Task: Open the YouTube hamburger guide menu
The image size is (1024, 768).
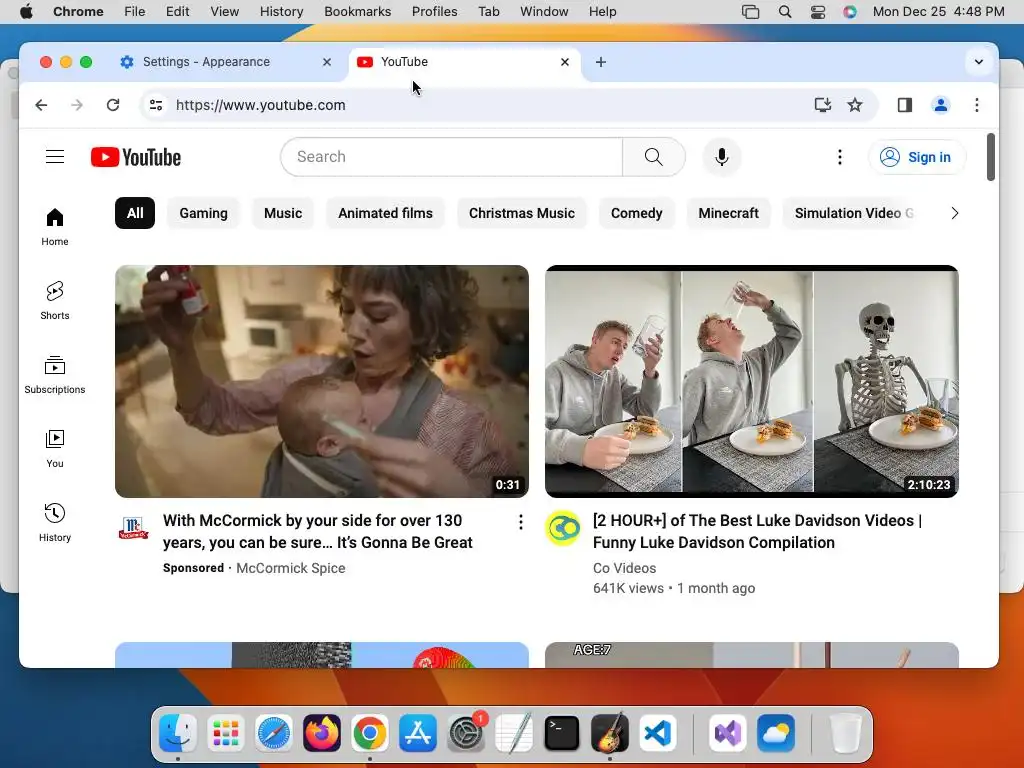Action: pyautogui.click(x=55, y=157)
